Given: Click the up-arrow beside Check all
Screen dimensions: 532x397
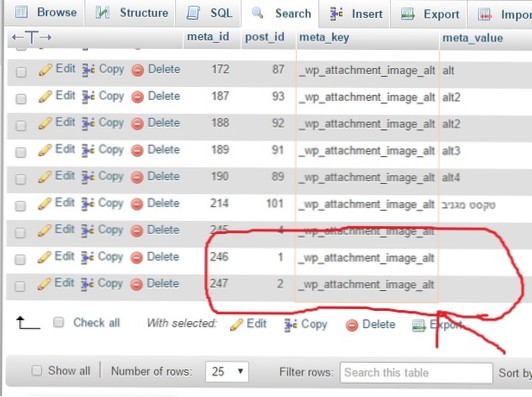Looking at the screenshot, I should 28,323.
